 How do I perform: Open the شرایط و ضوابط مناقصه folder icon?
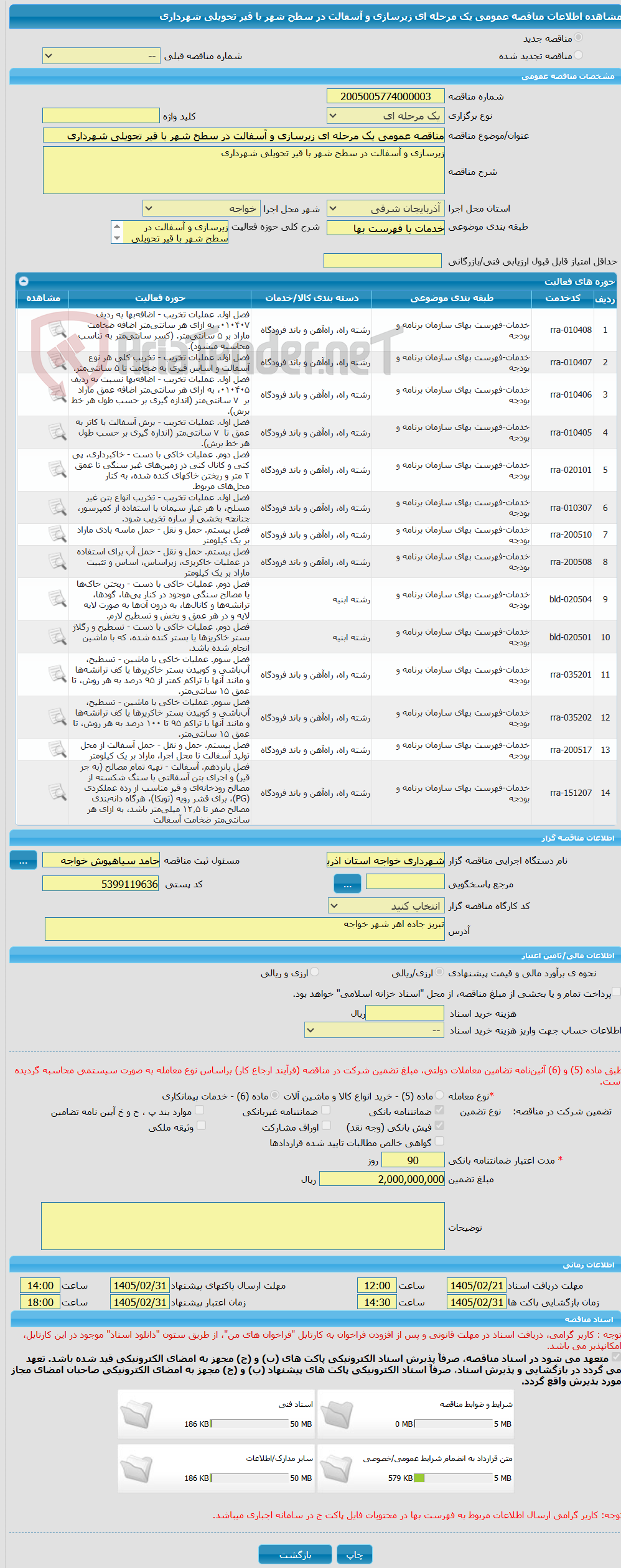point(337,1415)
